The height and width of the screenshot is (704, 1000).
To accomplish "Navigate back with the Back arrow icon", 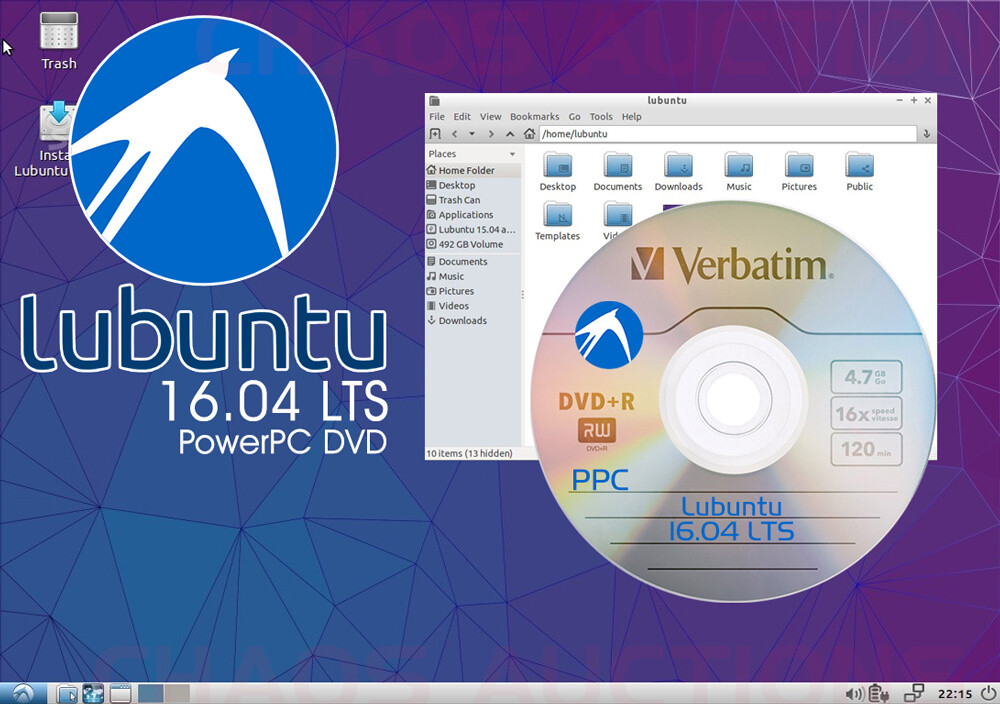I will coord(455,133).
